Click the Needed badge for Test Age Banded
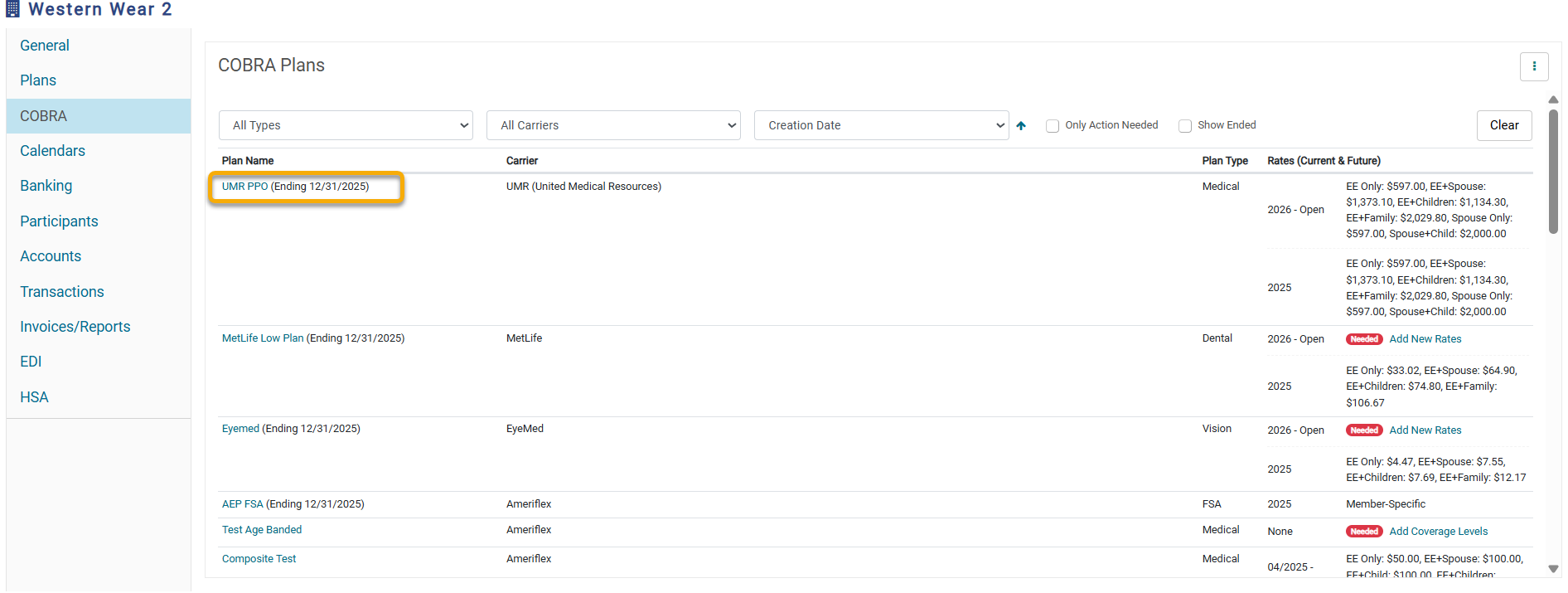 1363,532
